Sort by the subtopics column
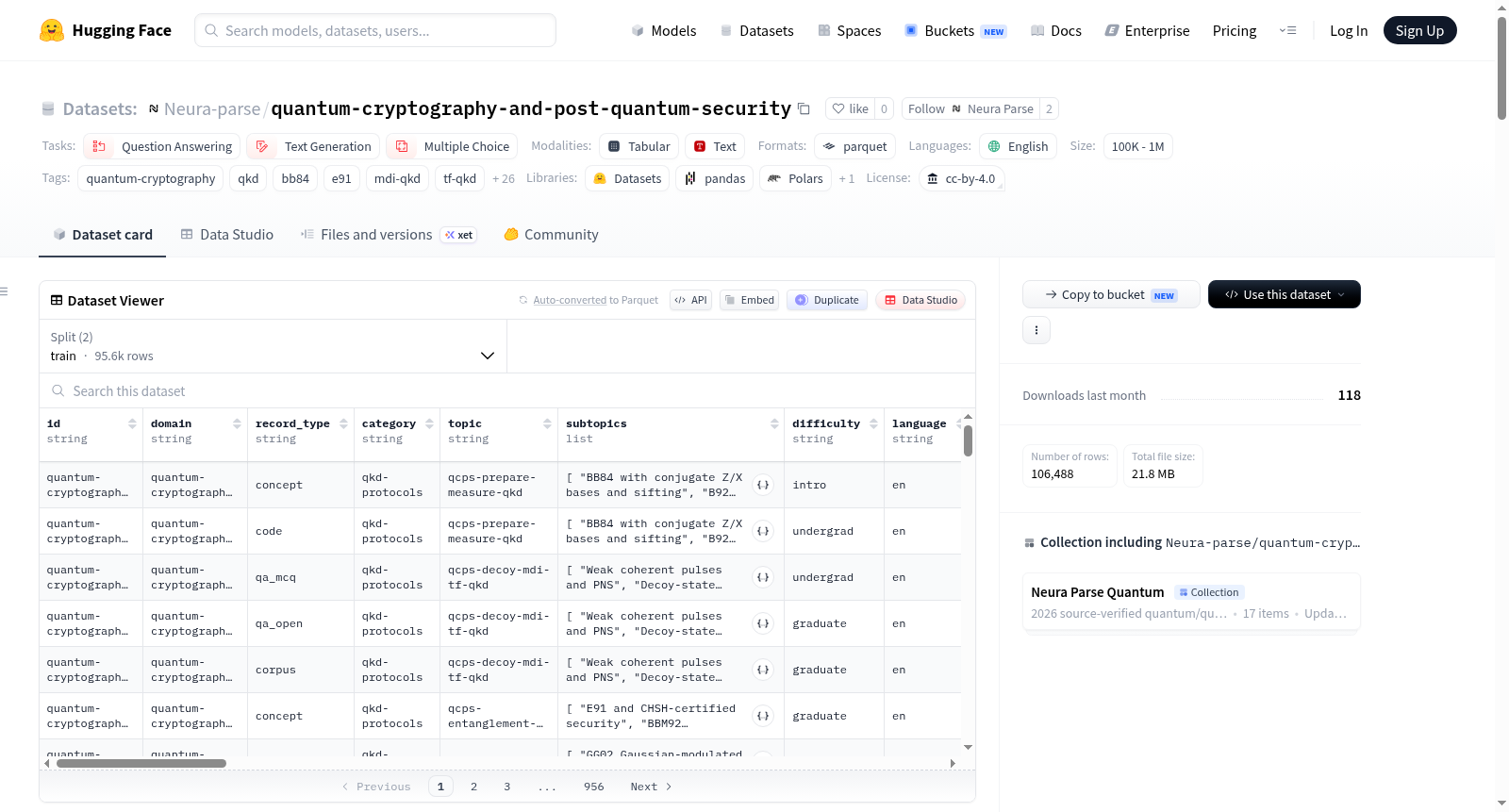The width and height of the screenshot is (1509, 812). click(x=774, y=424)
